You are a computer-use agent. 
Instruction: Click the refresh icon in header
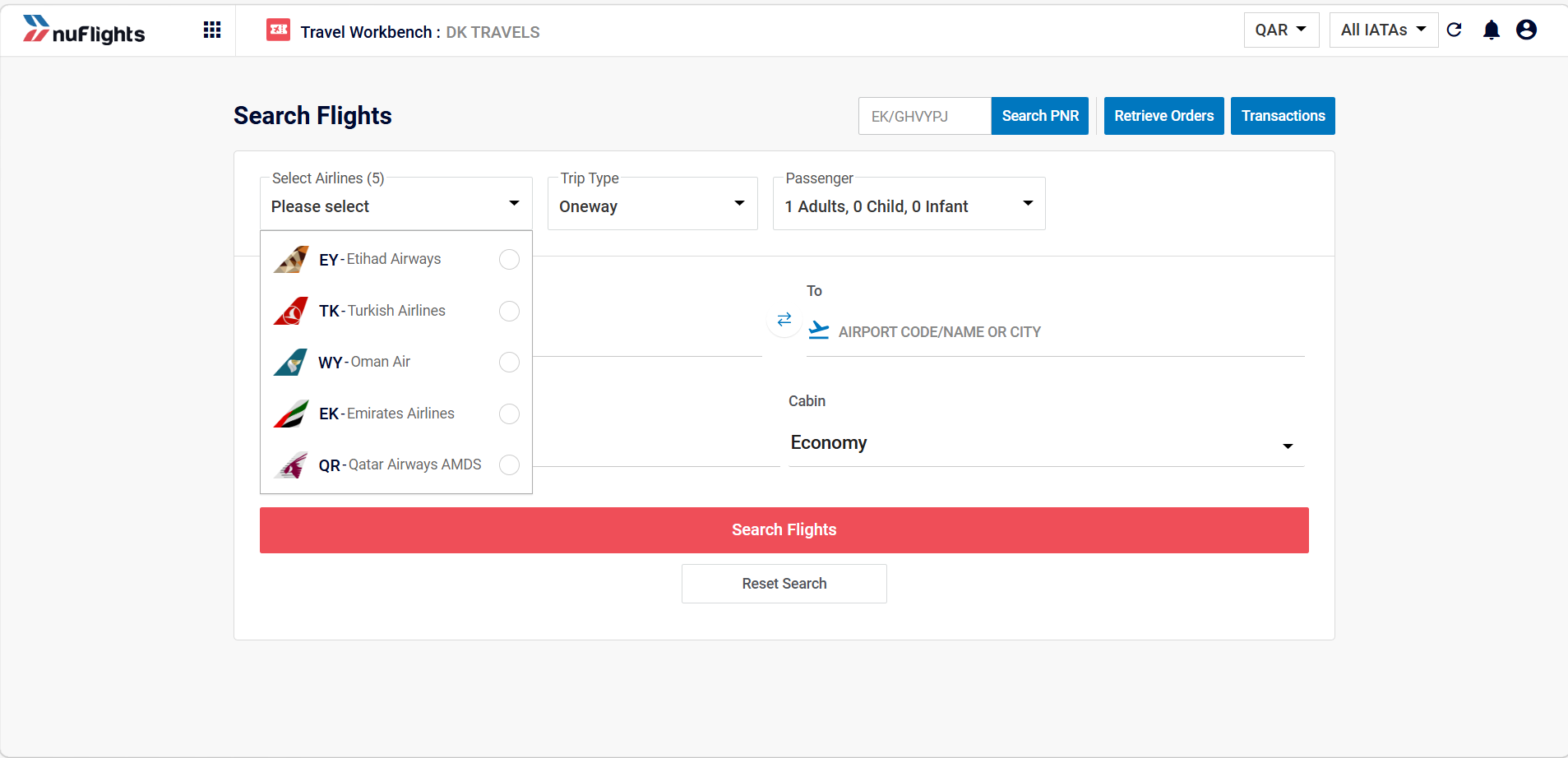tap(1454, 30)
